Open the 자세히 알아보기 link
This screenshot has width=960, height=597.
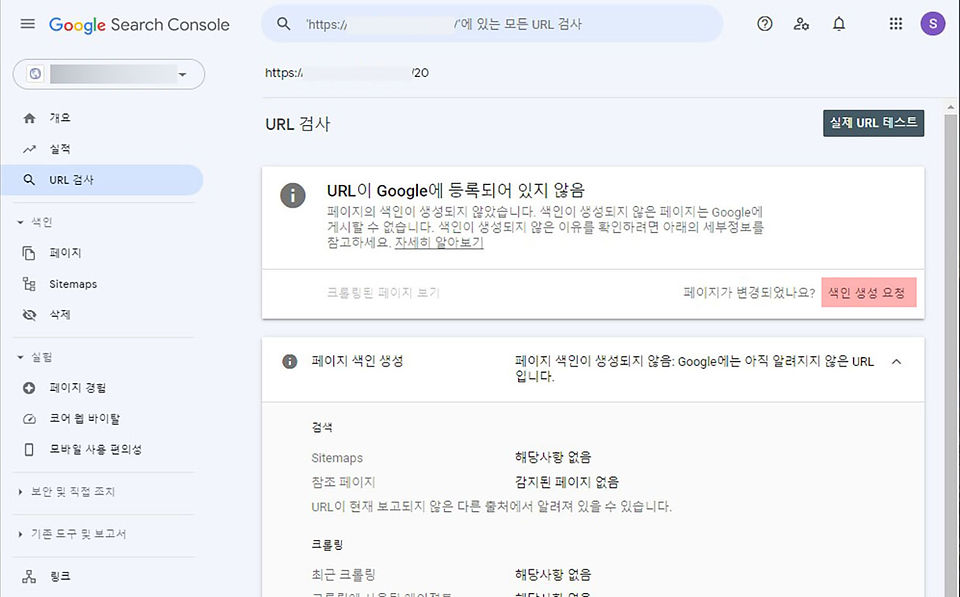439,242
